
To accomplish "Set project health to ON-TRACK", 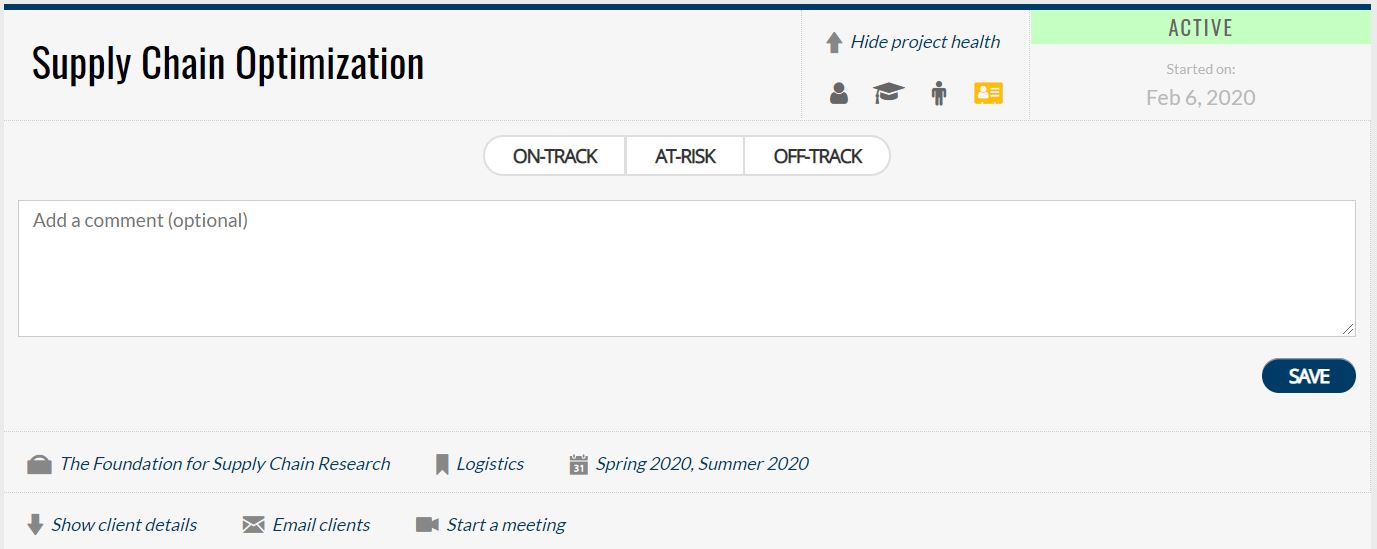I will (555, 156).
